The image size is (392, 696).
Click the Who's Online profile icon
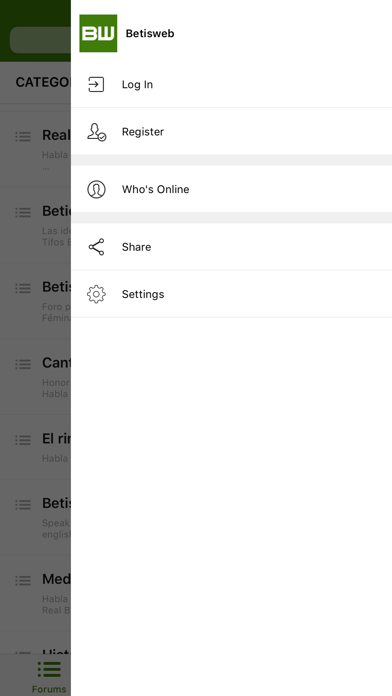click(96, 190)
